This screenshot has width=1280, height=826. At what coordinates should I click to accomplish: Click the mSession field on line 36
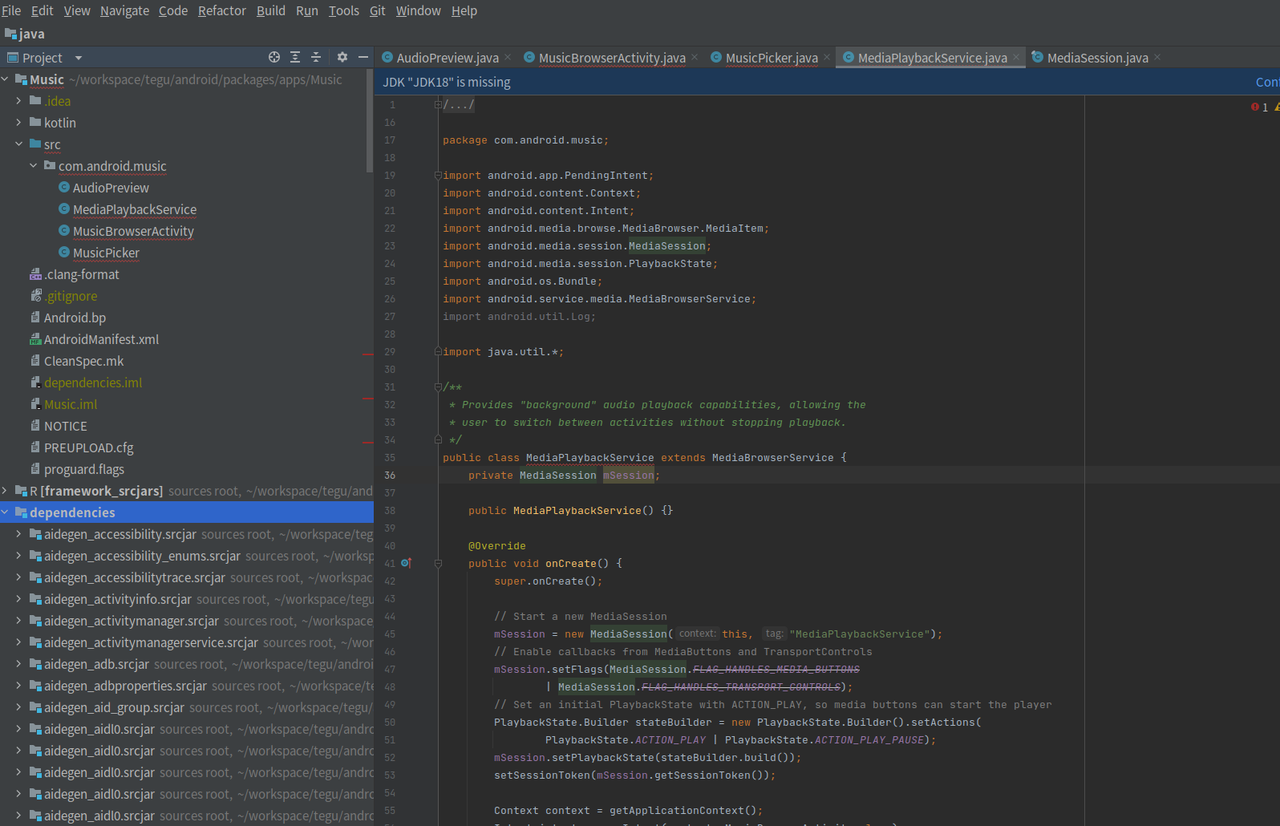click(628, 476)
